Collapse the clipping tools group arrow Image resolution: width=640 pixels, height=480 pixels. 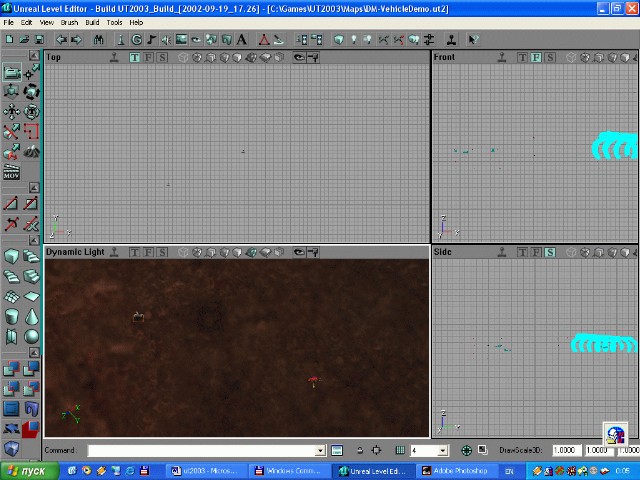coord(34,188)
